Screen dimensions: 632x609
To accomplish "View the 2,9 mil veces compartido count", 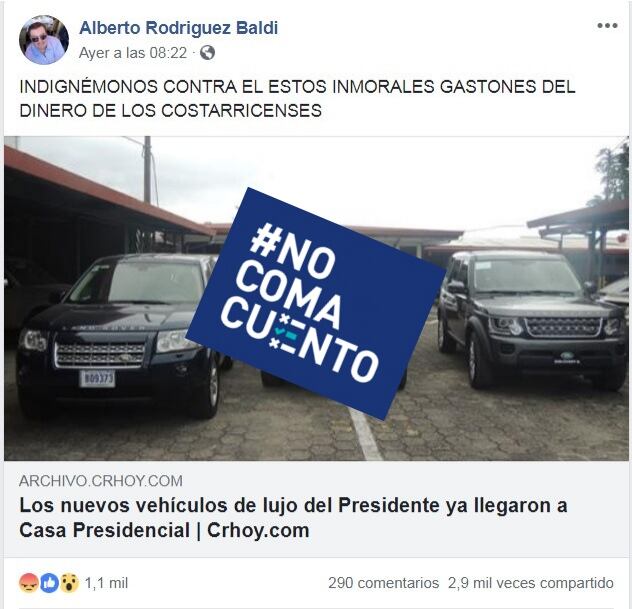I will tap(531, 583).
